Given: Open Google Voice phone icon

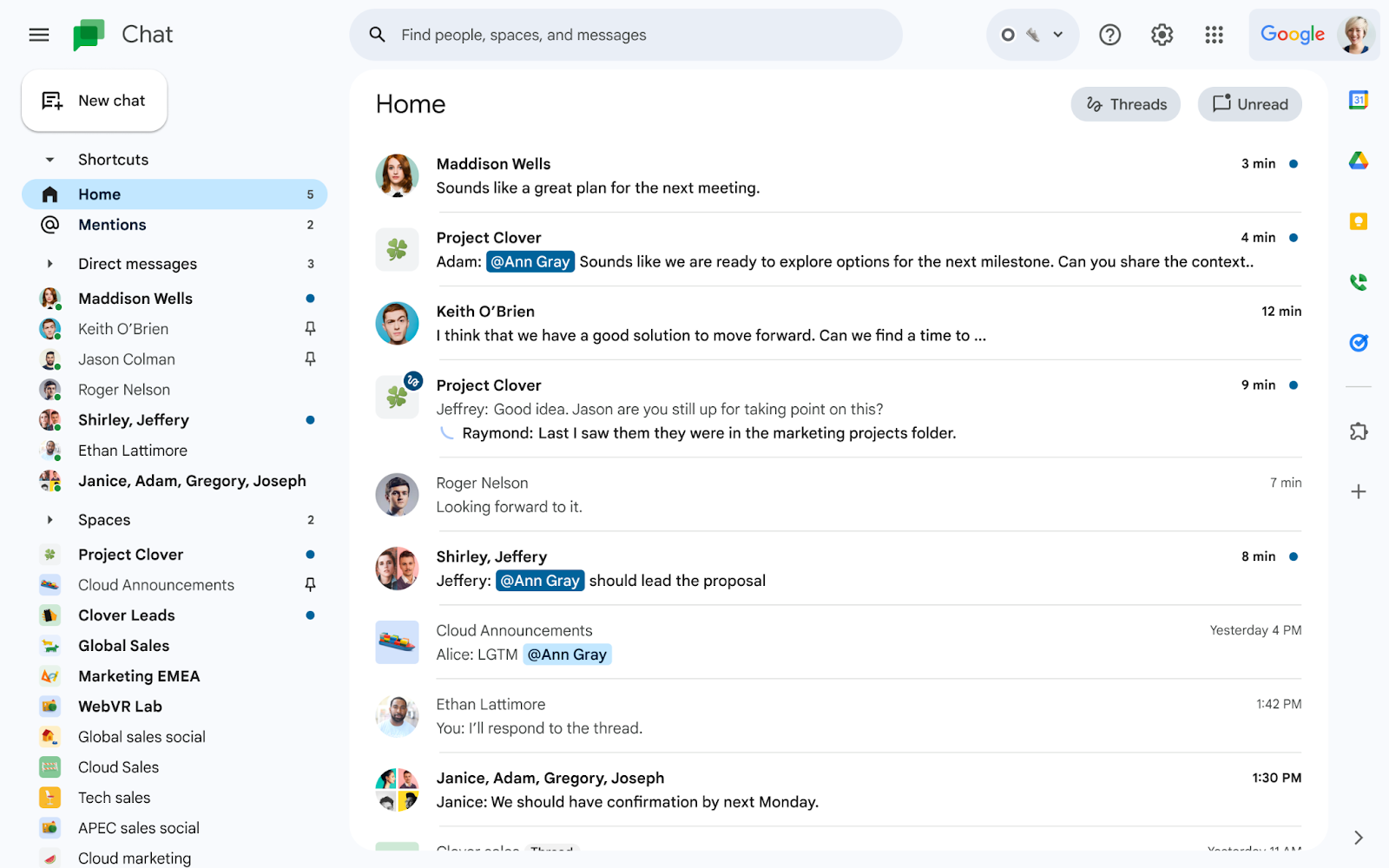Looking at the screenshot, I should 1359,282.
